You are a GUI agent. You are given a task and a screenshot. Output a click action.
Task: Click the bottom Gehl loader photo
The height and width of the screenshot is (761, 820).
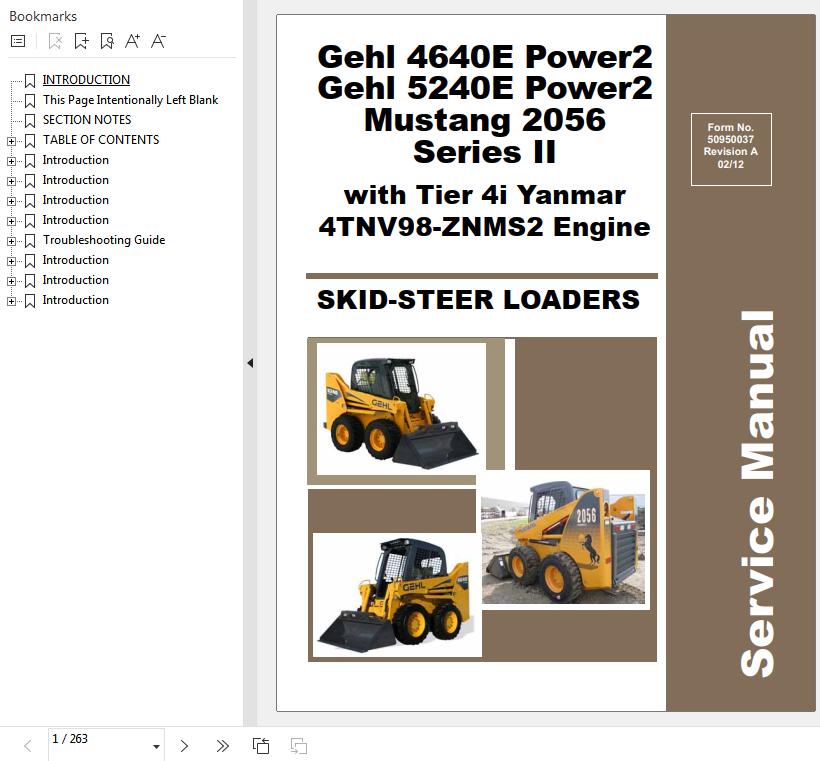point(397,595)
